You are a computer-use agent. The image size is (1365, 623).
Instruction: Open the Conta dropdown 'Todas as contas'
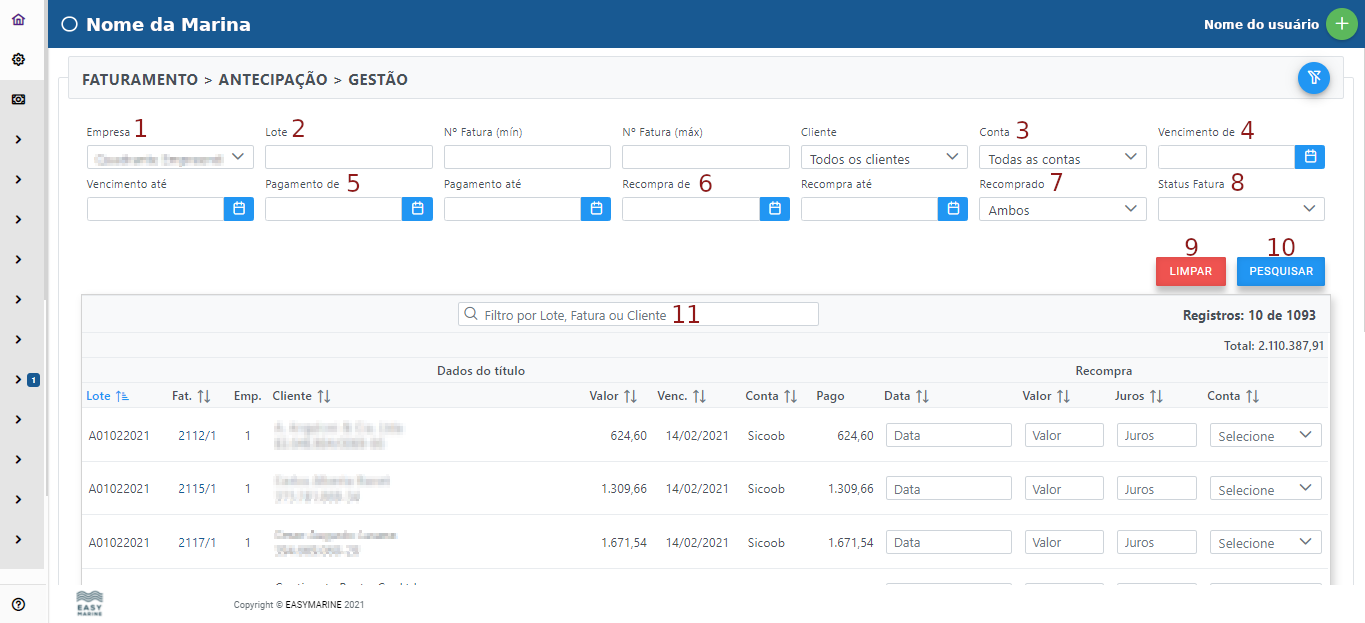point(1062,158)
